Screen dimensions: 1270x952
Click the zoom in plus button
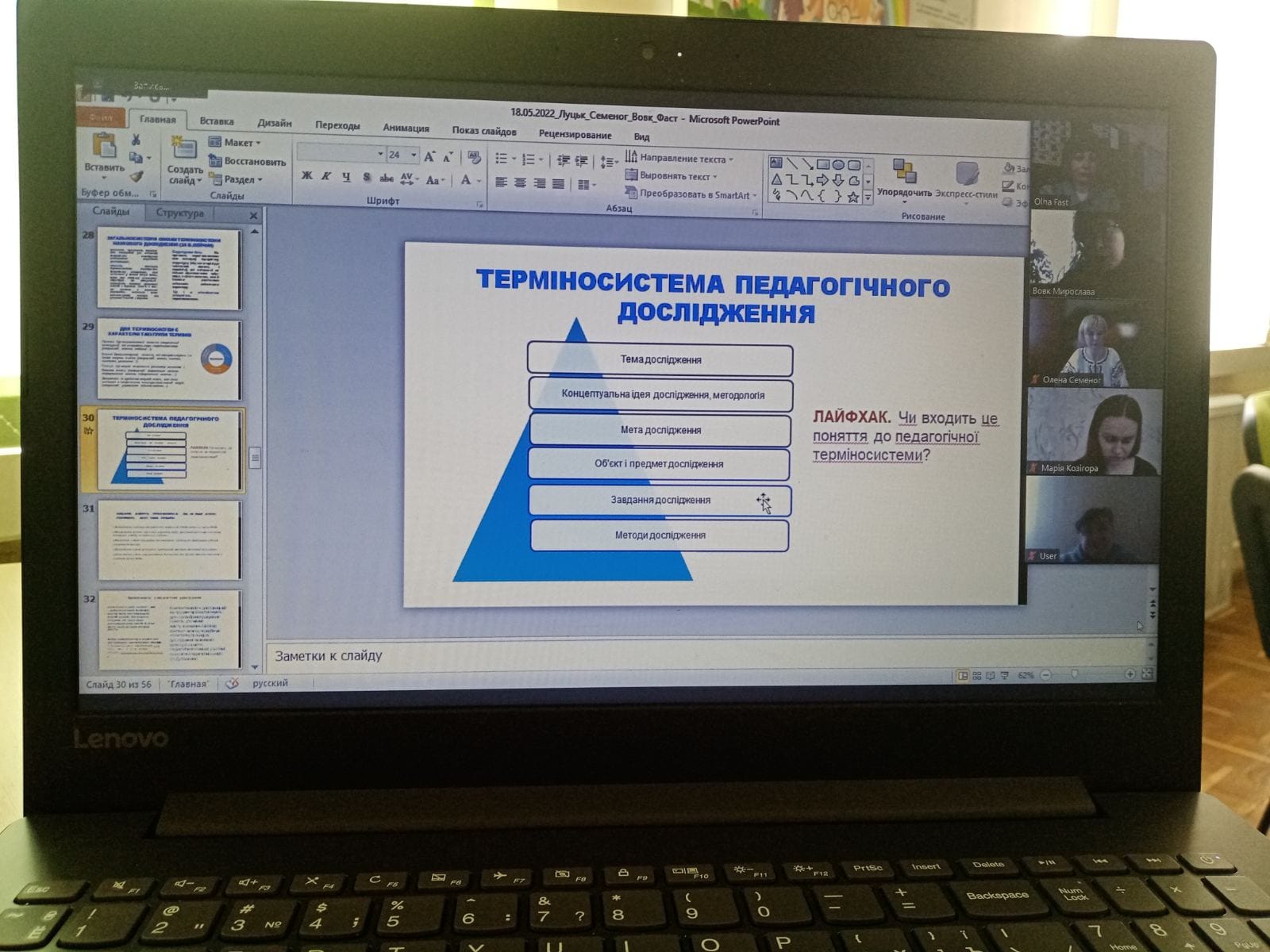[x=1130, y=674]
